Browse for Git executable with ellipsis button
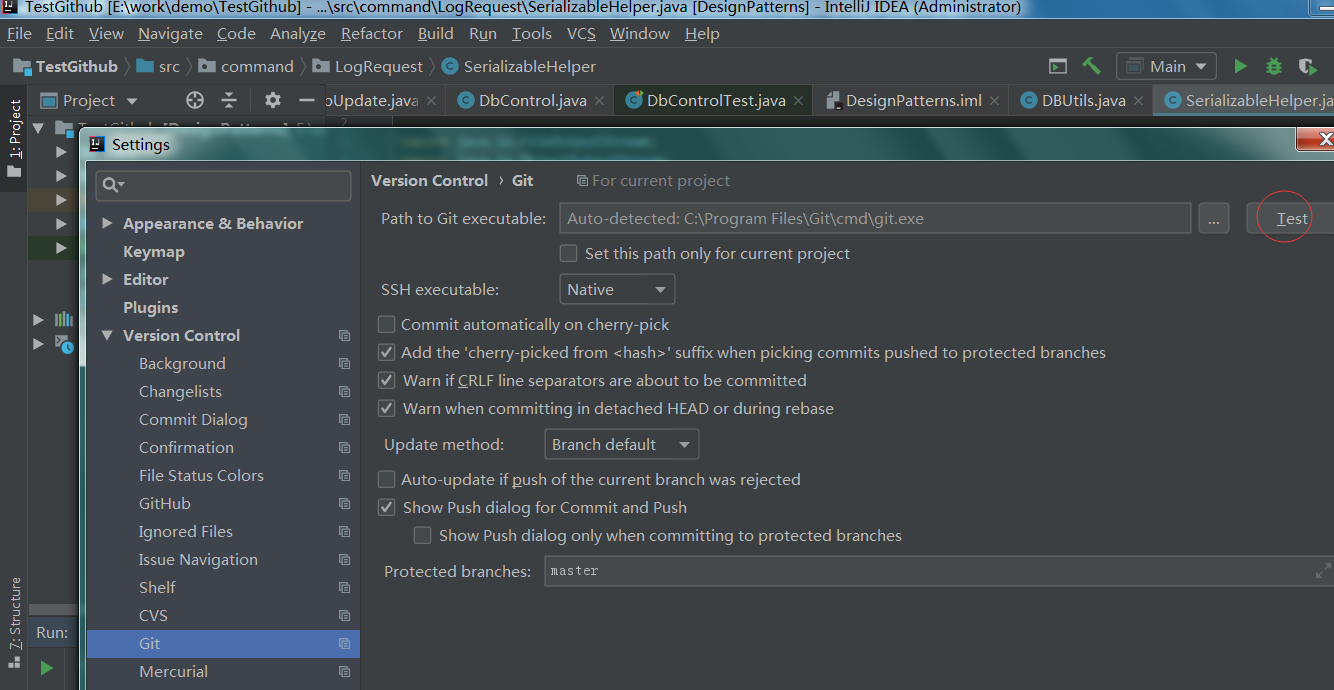This screenshot has width=1334, height=690. (x=1213, y=219)
